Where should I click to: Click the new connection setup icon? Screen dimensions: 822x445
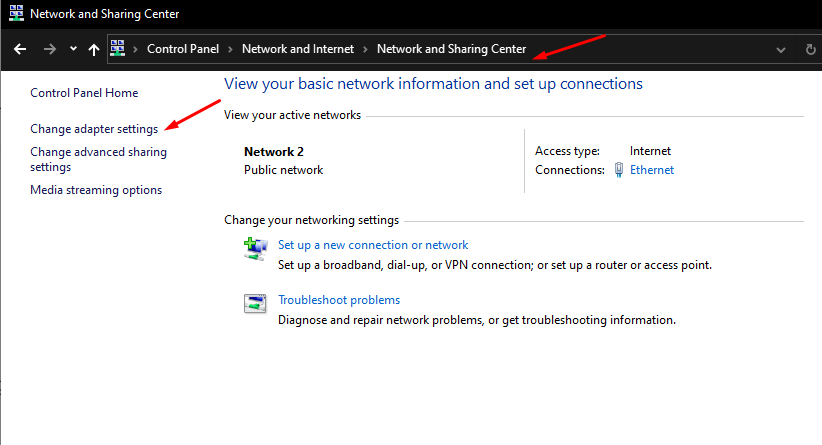(255, 248)
